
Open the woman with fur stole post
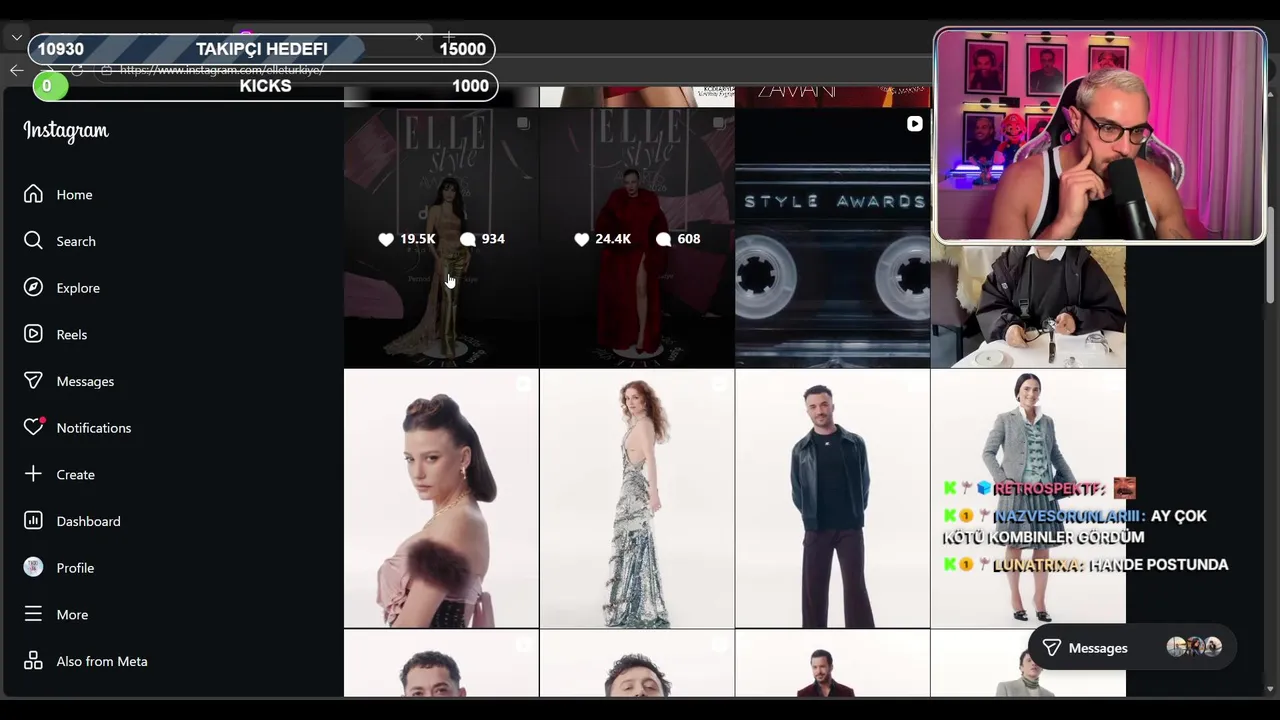click(441, 498)
